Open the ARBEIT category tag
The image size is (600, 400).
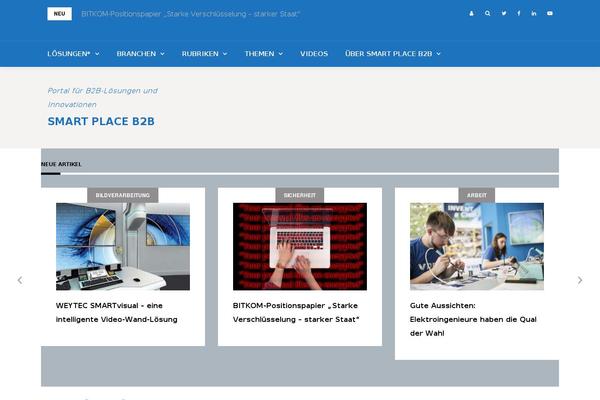pyautogui.click(x=477, y=195)
